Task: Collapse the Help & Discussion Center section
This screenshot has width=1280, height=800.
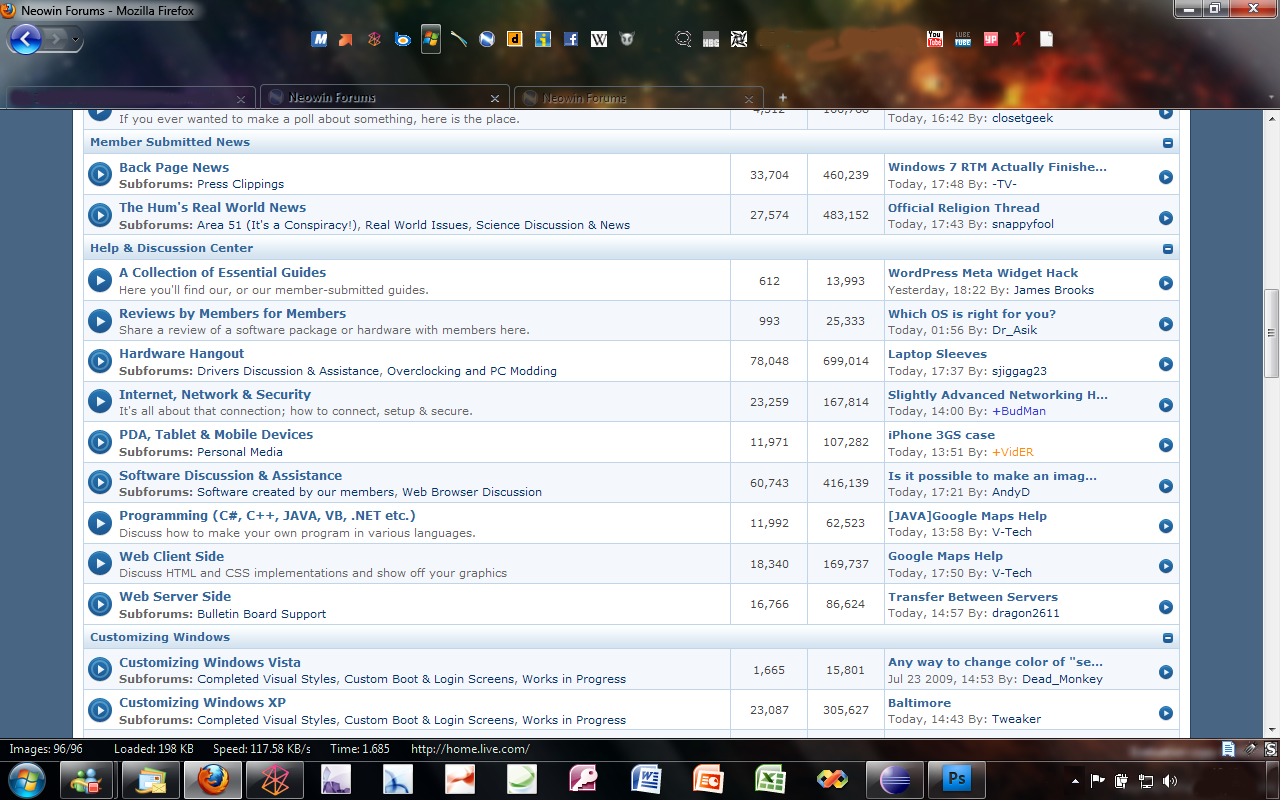Action: pos(1166,248)
